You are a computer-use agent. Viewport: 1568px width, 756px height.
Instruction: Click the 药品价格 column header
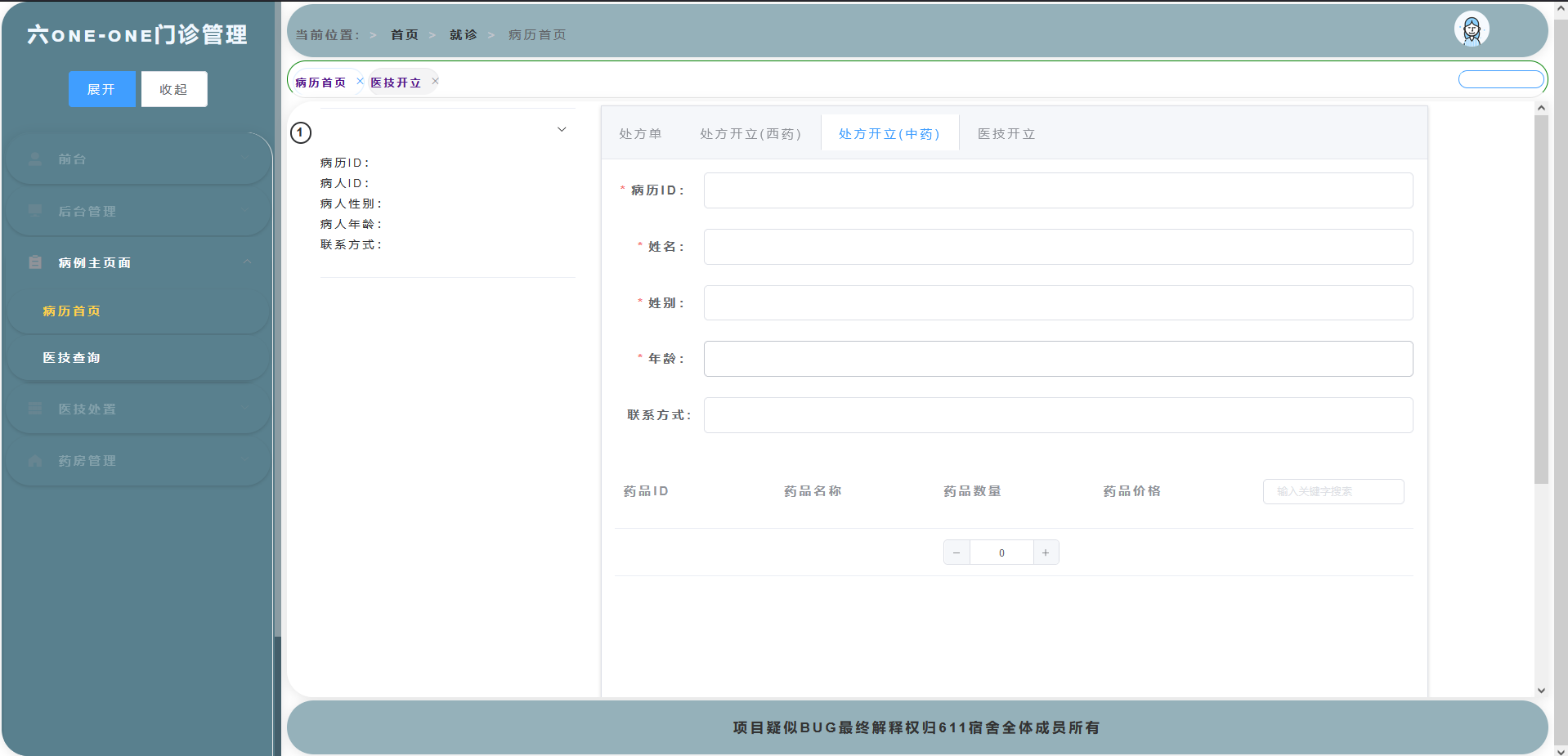coord(1132,491)
